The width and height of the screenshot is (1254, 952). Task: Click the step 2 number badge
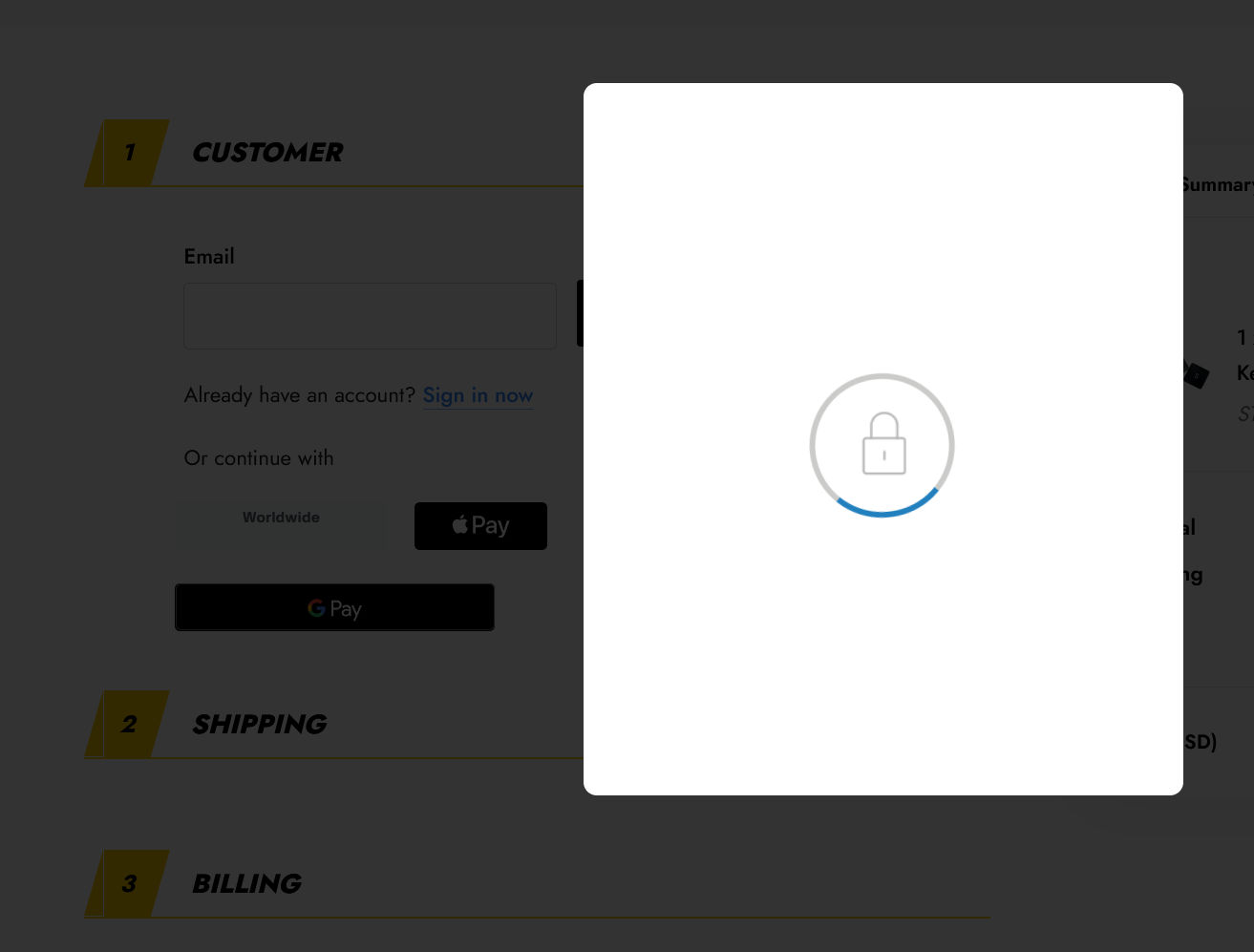click(x=128, y=724)
